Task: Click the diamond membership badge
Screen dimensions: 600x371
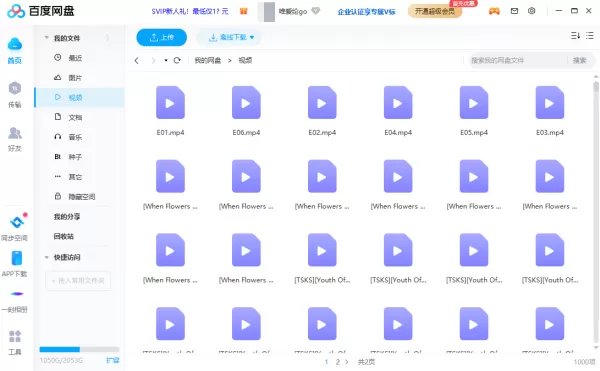Action: click(315, 11)
